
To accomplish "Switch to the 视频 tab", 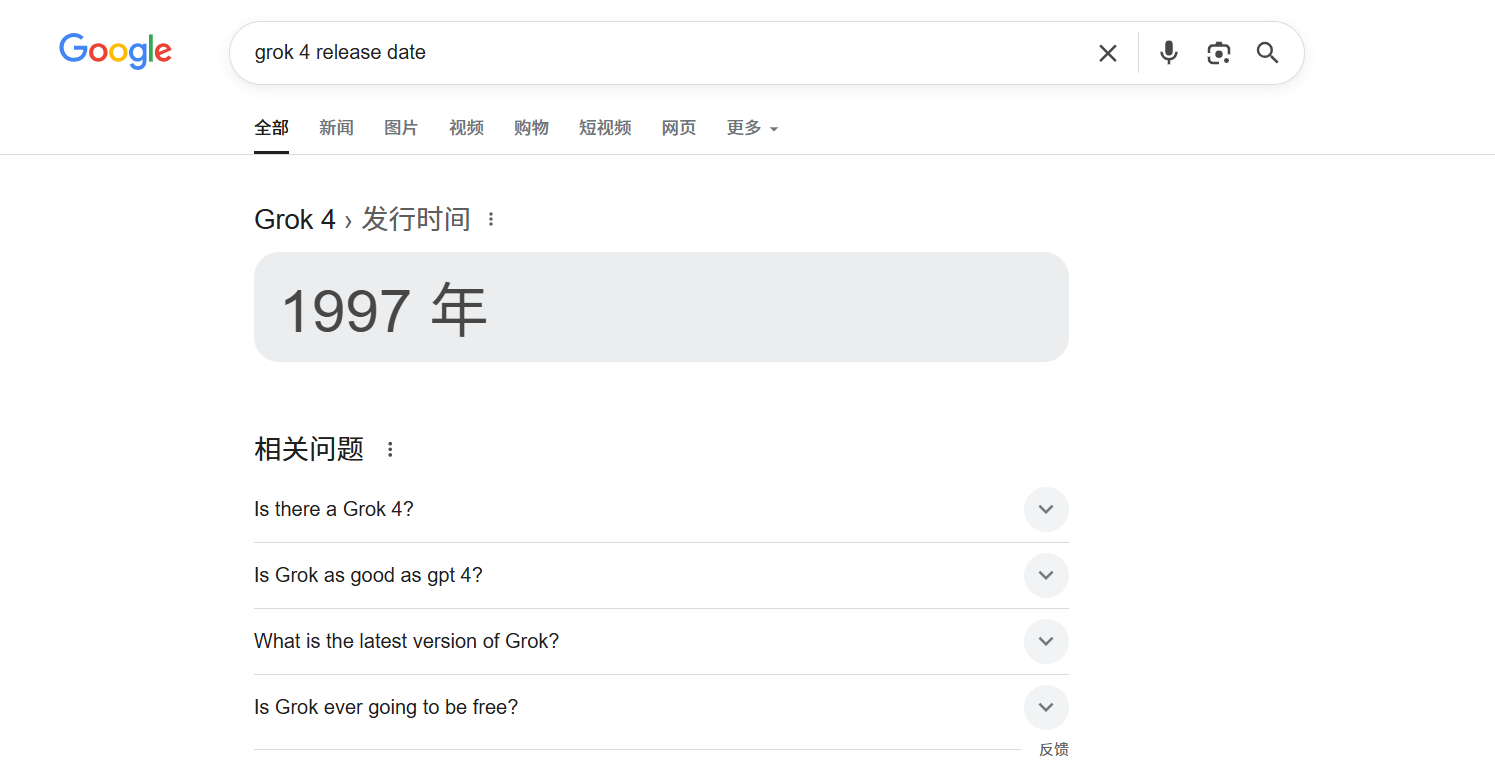I will [466, 128].
